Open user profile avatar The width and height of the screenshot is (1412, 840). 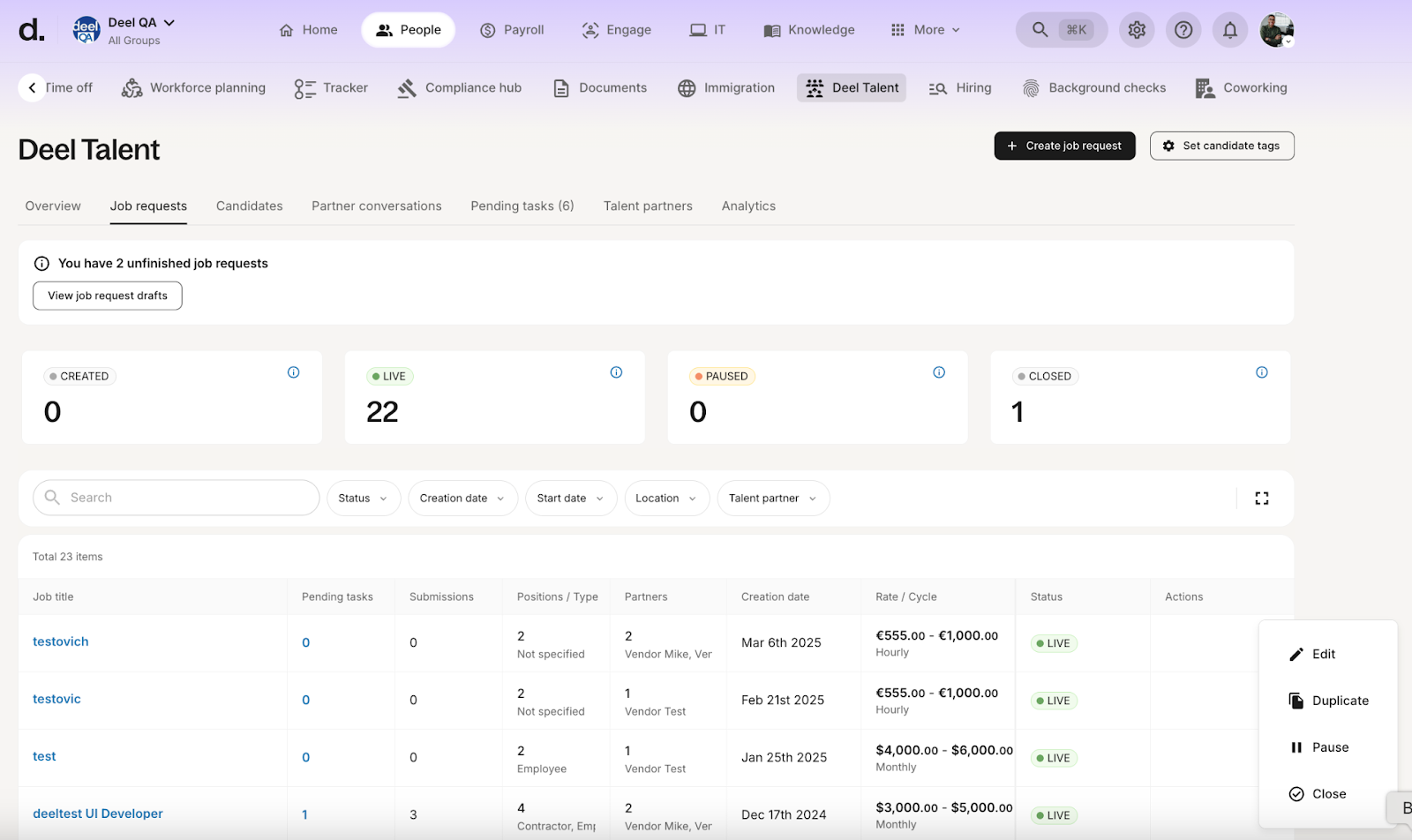click(x=1276, y=30)
